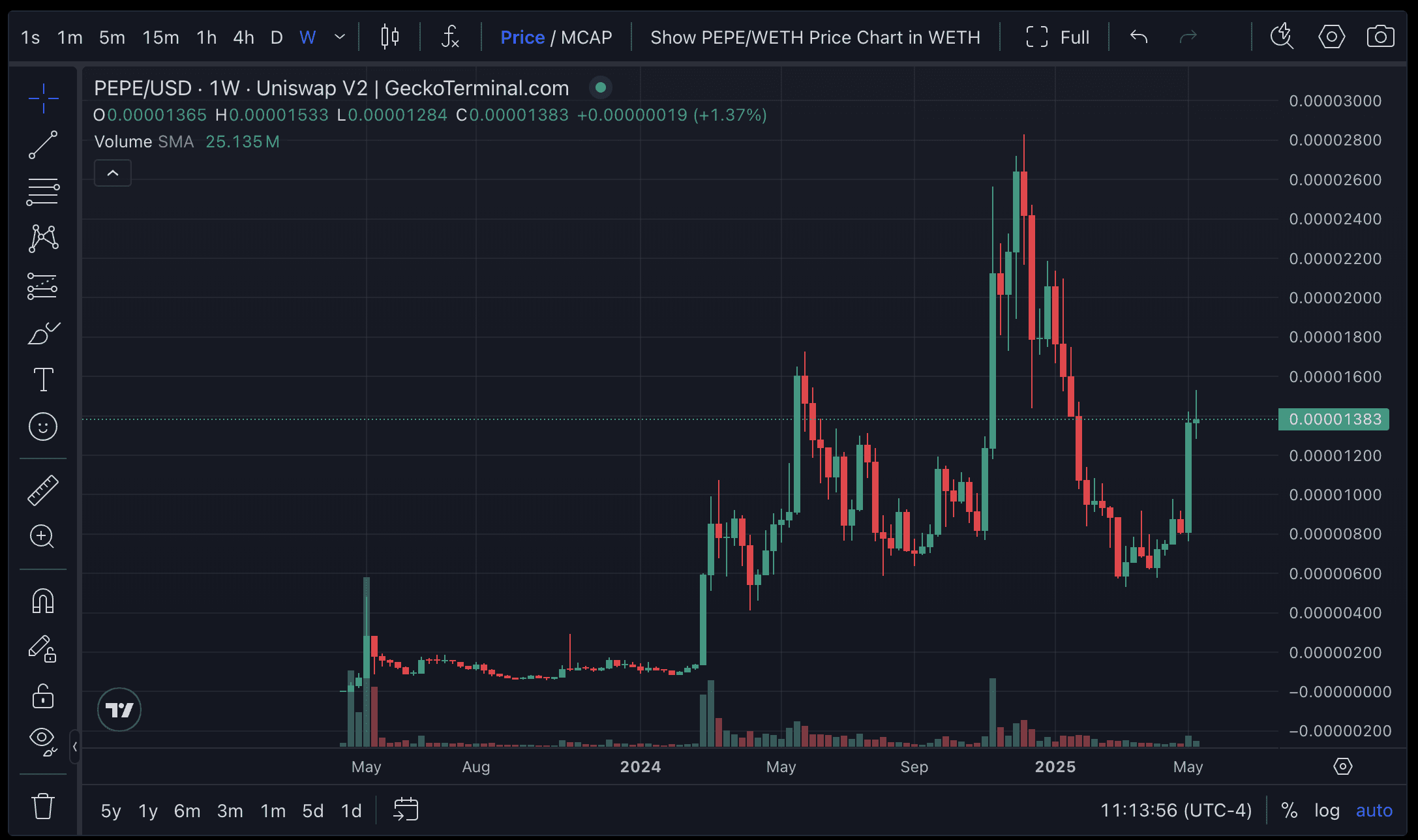Choose the text annotation tool
The height and width of the screenshot is (840, 1418).
click(x=43, y=380)
